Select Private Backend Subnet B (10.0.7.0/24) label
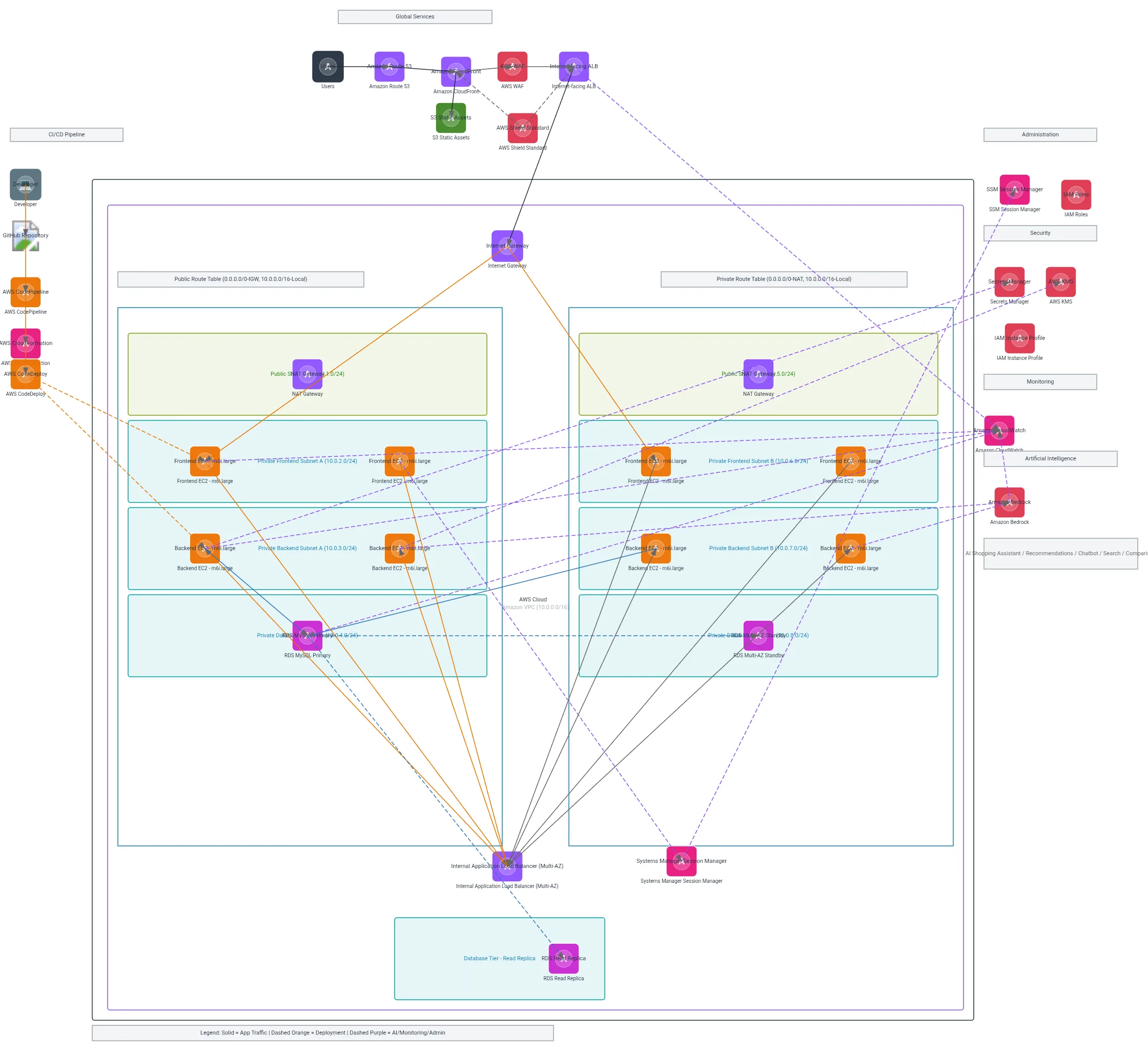The image size is (1148, 1051). [758, 548]
